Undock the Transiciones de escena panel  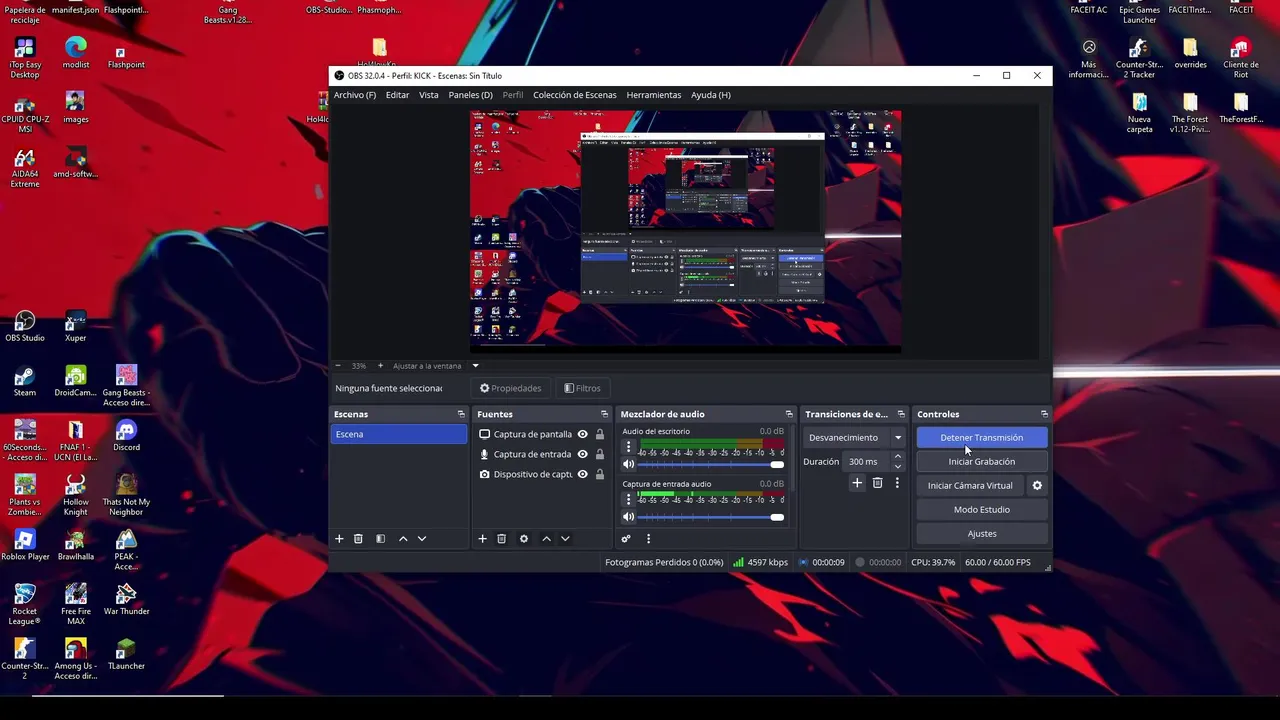(x=901, y=414)
